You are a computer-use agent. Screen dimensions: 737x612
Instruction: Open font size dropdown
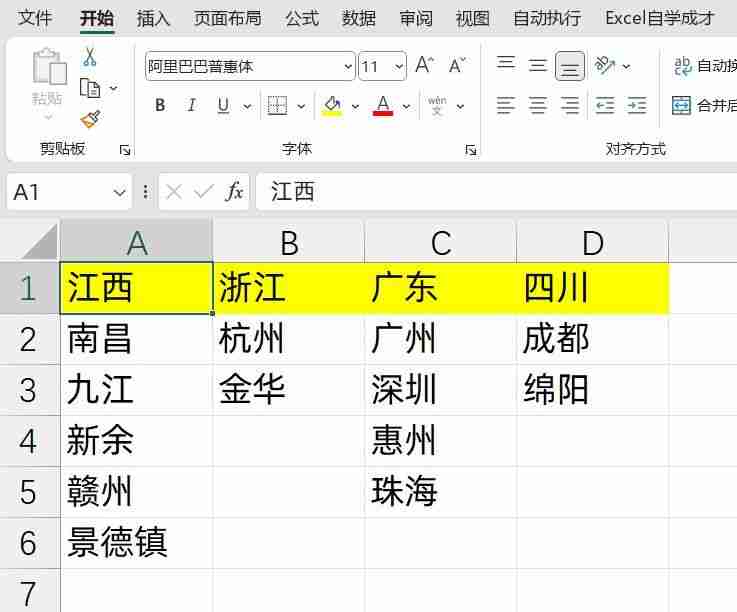click(399, 67)
